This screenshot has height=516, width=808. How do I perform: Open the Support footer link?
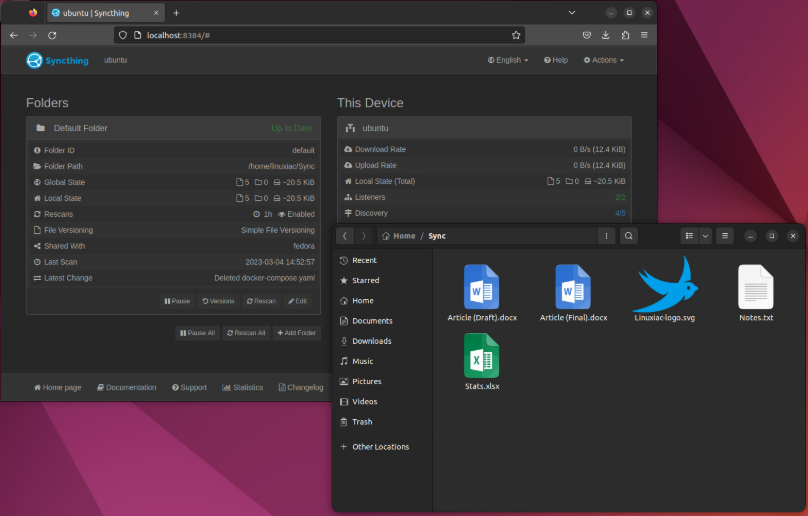click(x=189, y=387)
